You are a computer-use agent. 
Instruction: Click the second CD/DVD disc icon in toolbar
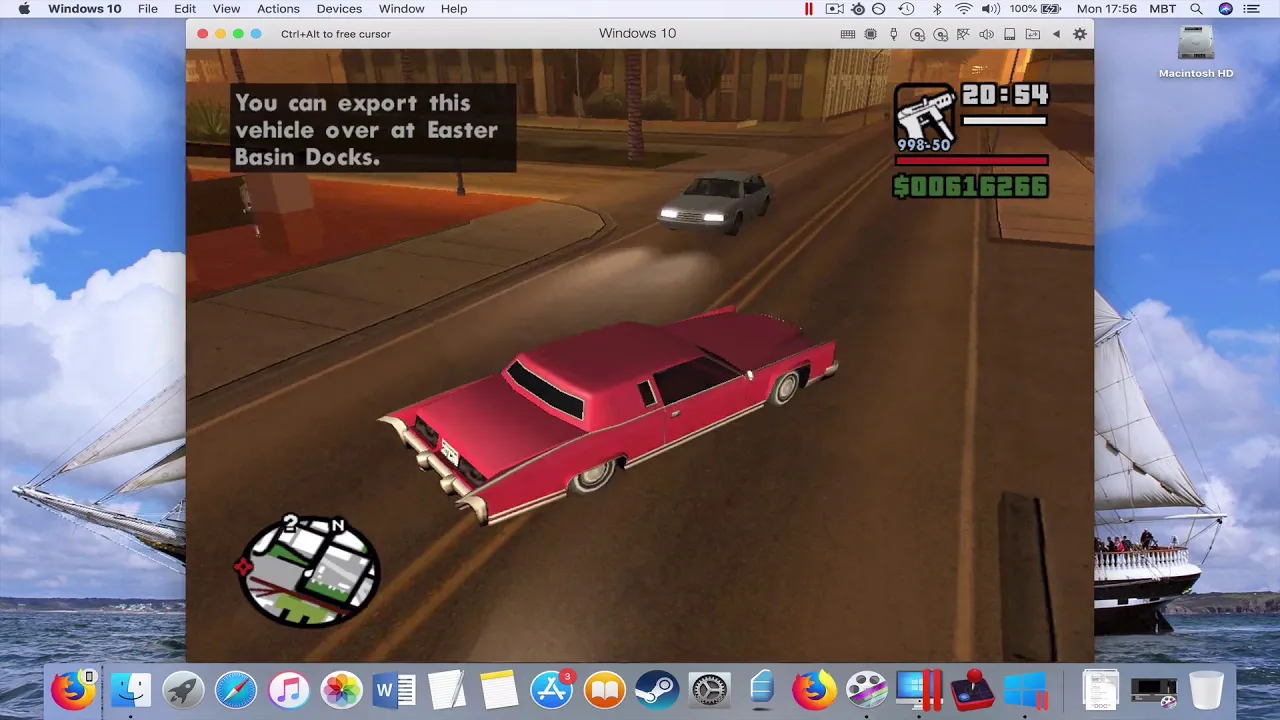pos(940,34)
